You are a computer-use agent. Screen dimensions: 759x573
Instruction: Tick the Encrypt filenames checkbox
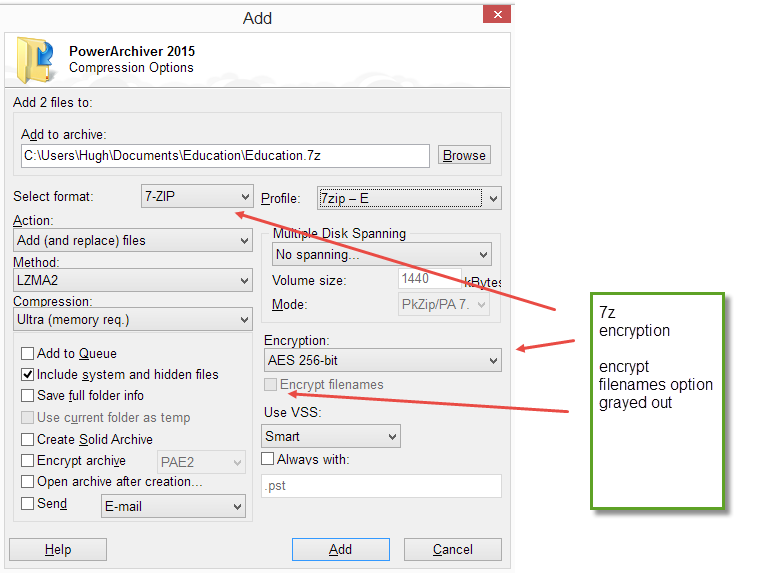pyautogui.click(x=271, y=384)
